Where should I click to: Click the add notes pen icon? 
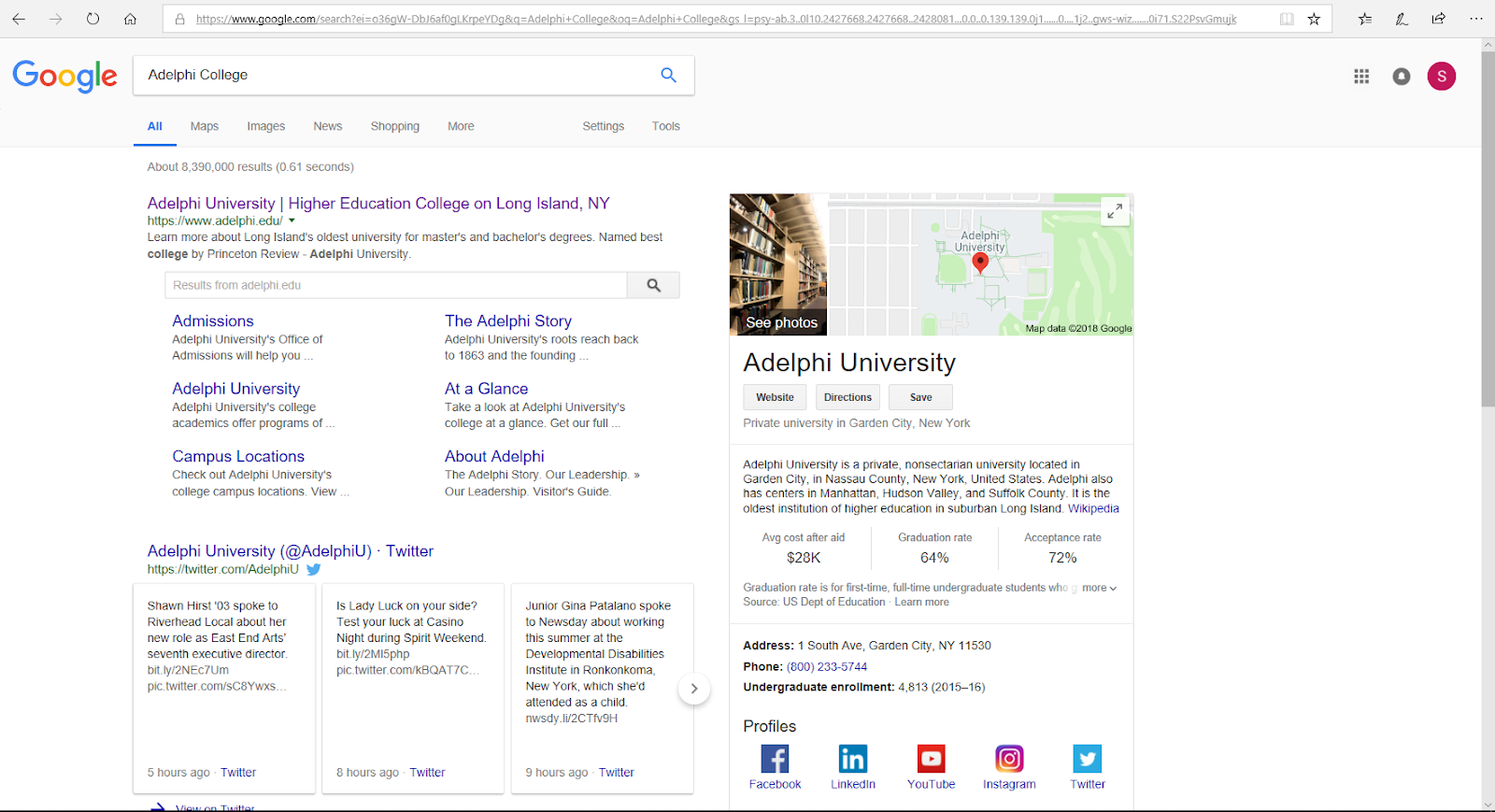pos(1402,19)
